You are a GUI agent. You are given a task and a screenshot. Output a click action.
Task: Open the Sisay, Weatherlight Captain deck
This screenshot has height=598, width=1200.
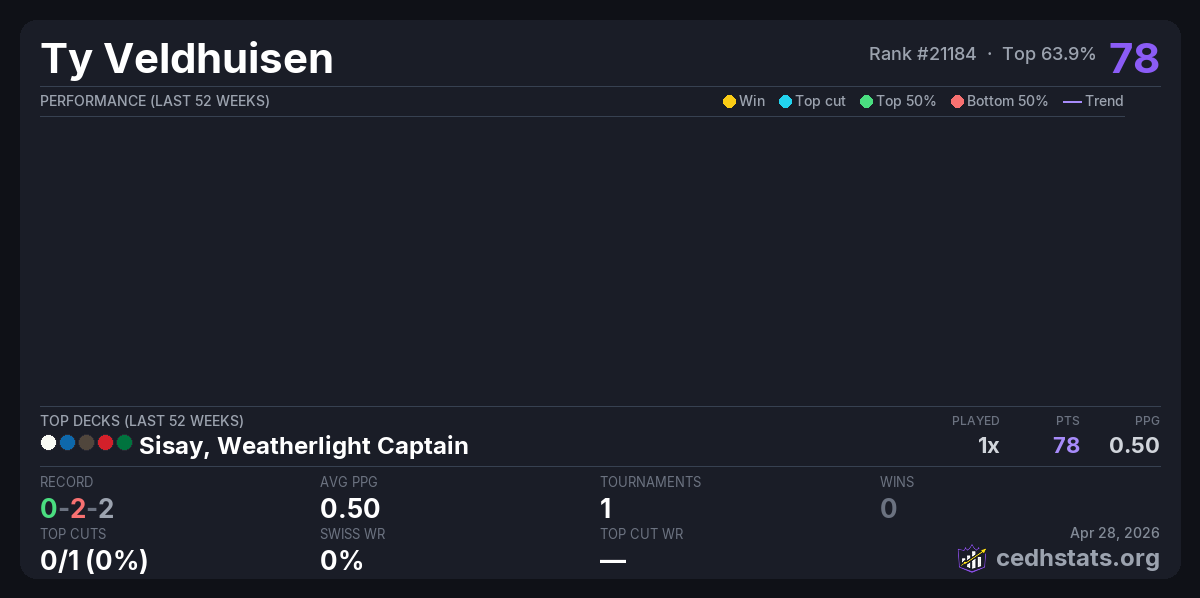pyautogui.click(x=303, y=445)
